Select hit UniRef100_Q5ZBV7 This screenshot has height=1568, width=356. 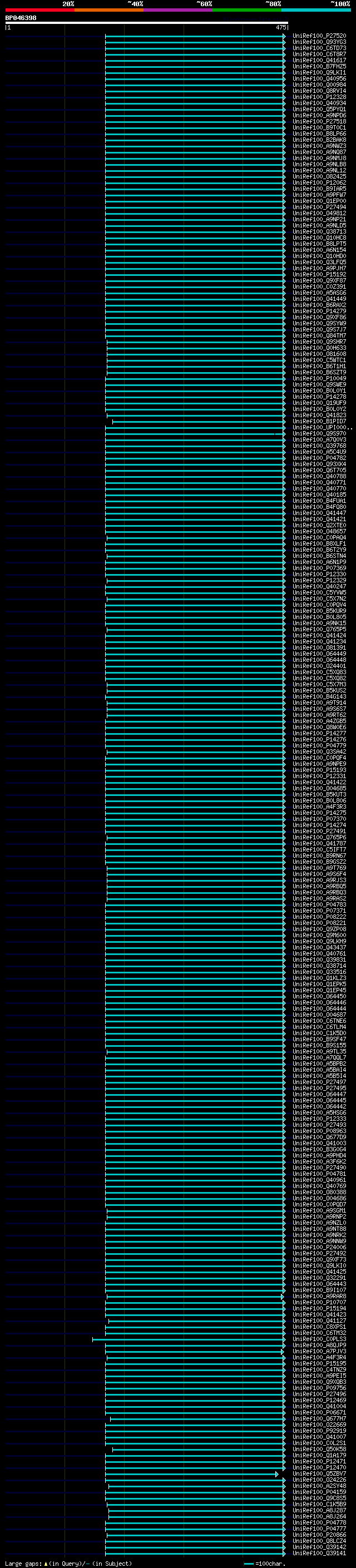pyautogui.click(x=319, y=1473)
